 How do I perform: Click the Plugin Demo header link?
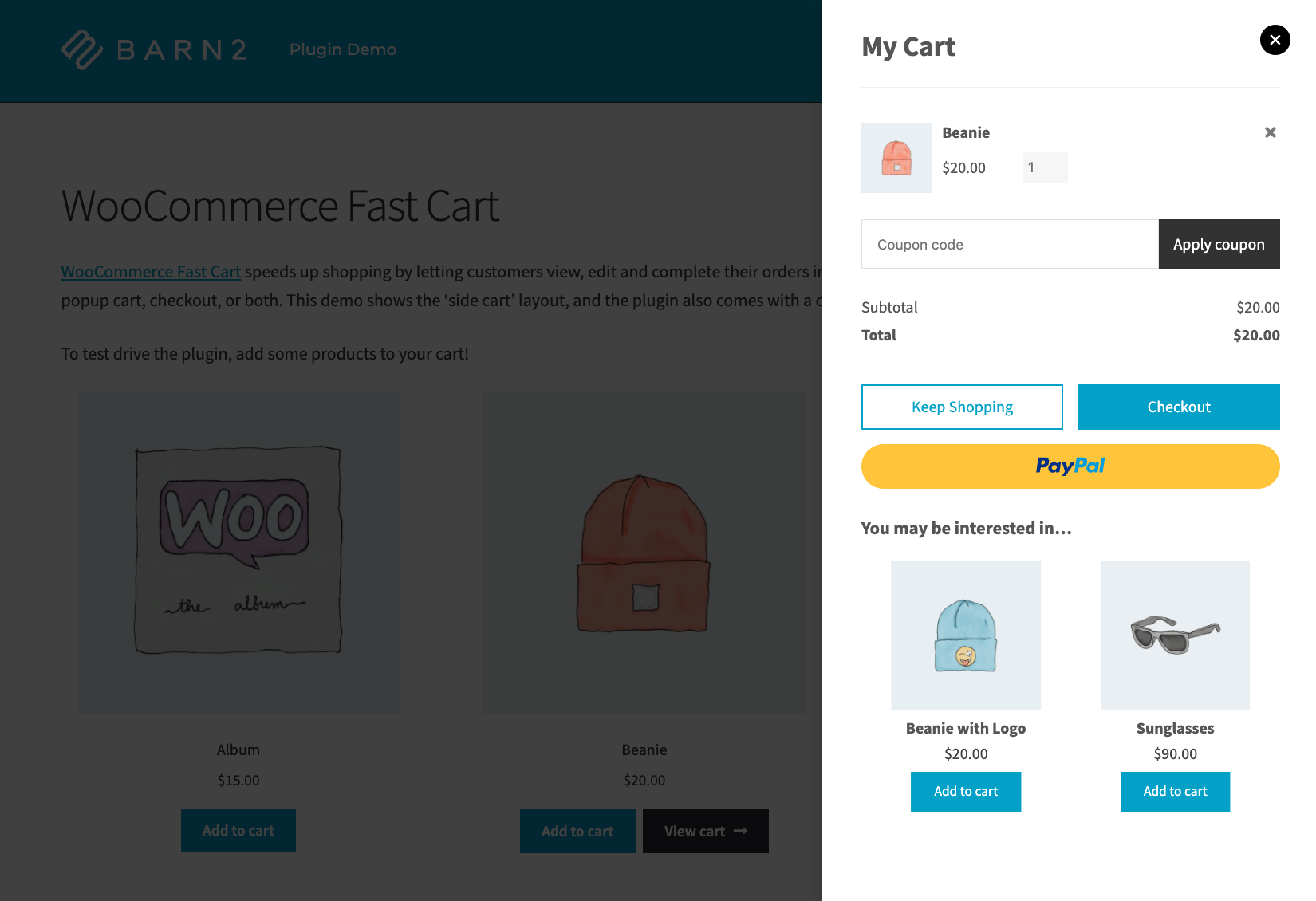click(343, 49)
